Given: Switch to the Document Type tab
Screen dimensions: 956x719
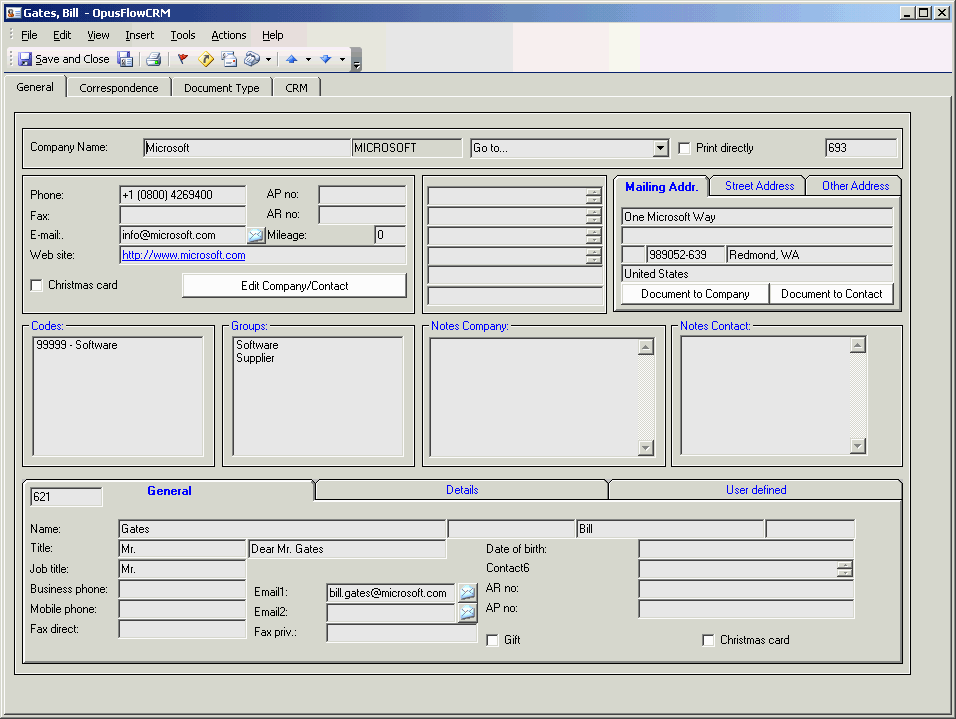Looking at the screenshot, I should 222,88.
